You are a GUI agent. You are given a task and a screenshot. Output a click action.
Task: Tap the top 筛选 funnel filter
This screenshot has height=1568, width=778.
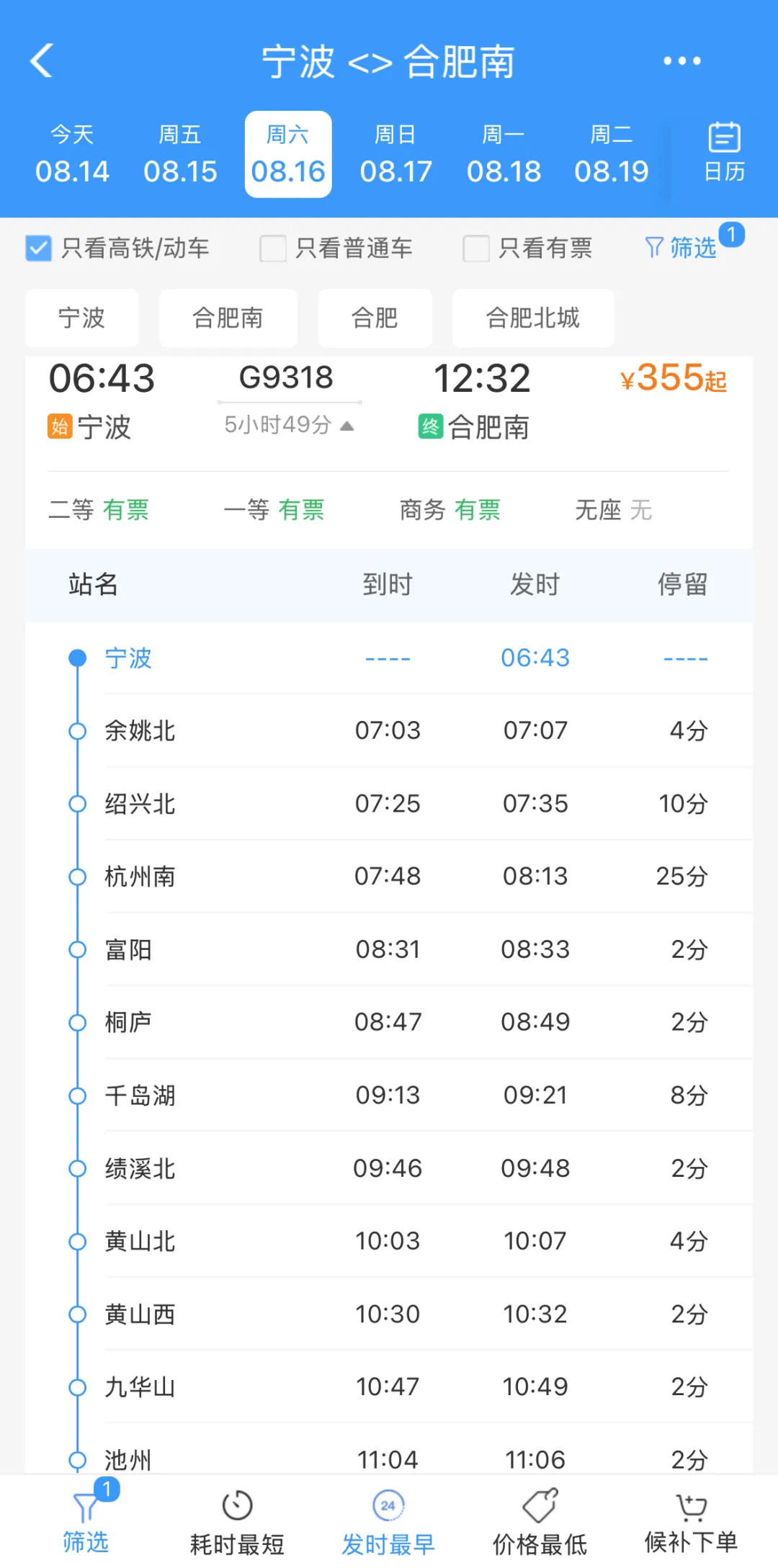pos(681,248)
